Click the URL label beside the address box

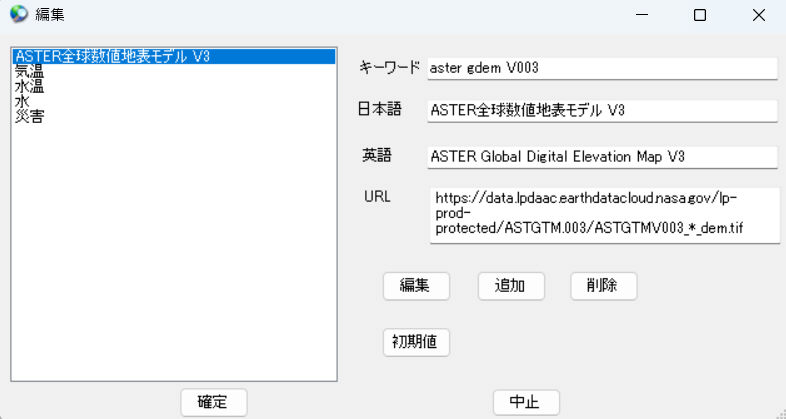point(377,196)
